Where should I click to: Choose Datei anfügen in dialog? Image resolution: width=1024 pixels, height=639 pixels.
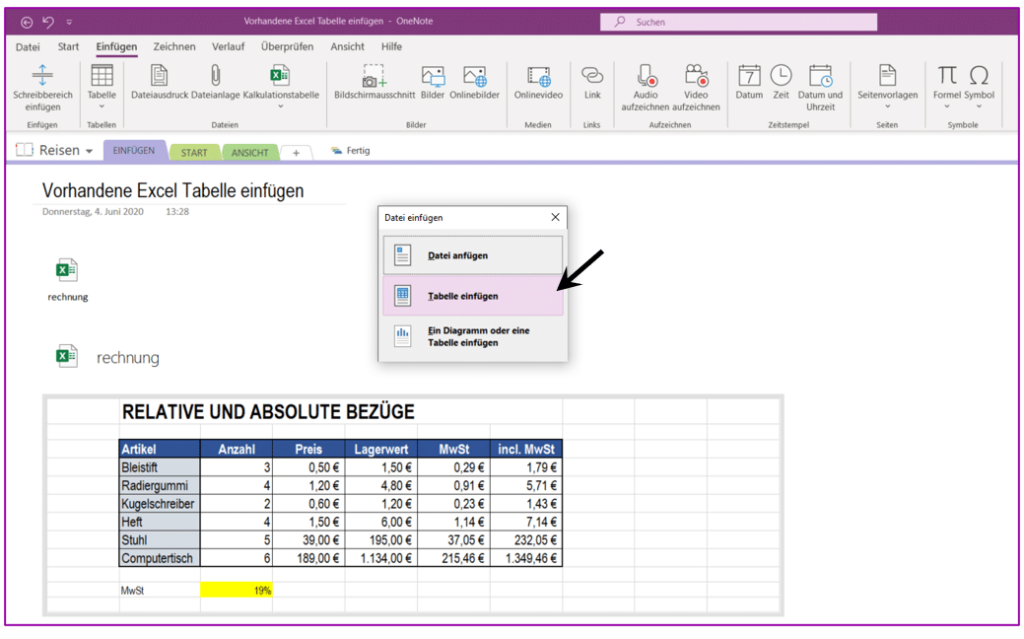473,255
